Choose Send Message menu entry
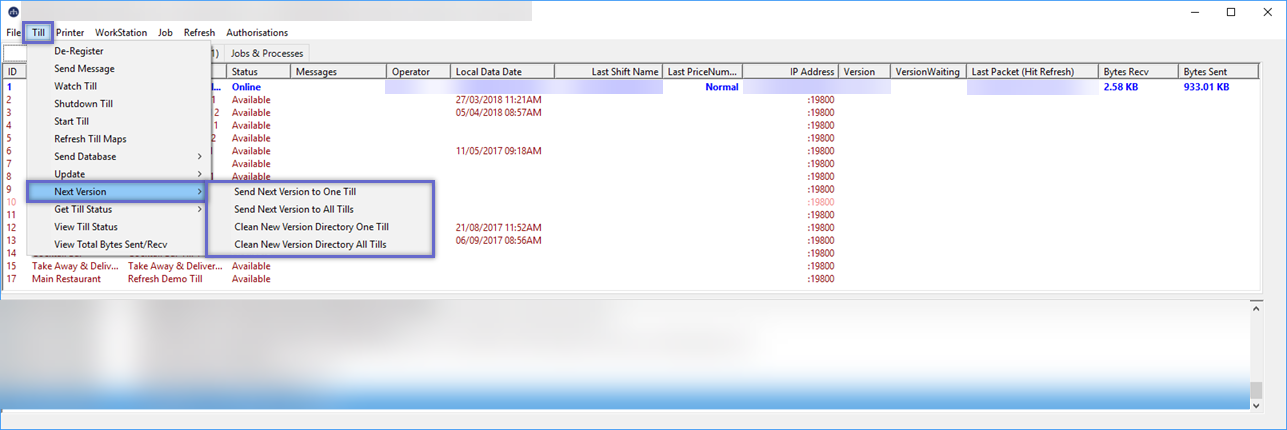 click(84, 69)
